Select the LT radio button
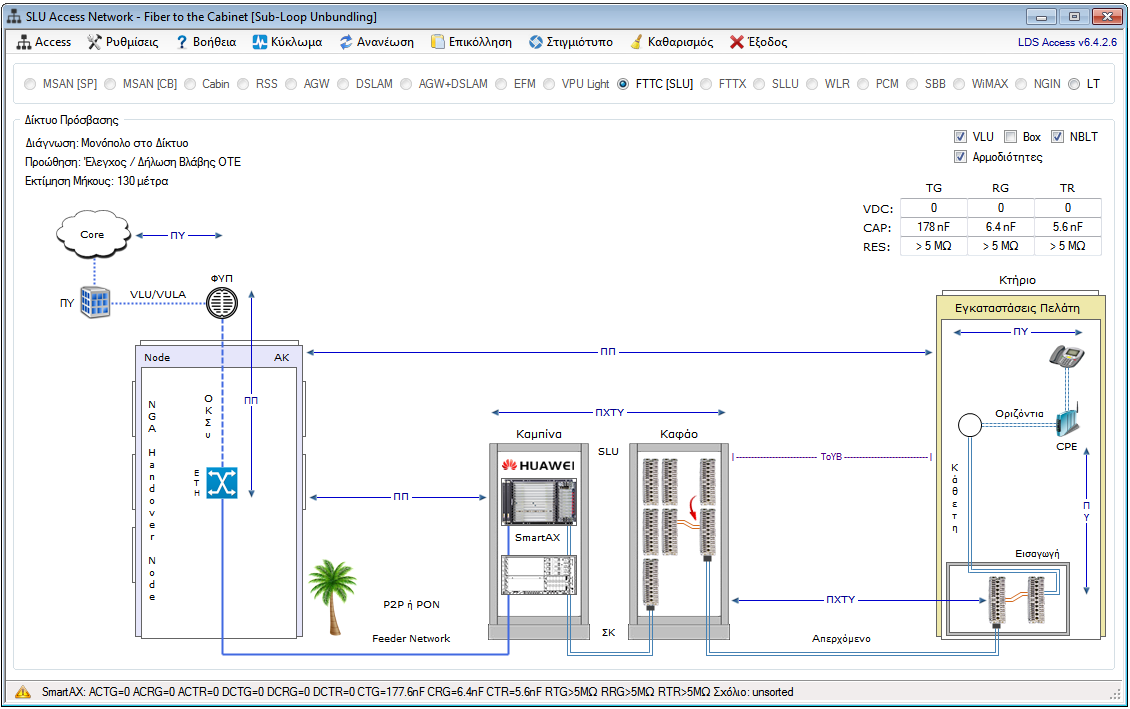This screenshot has height=709, width=1130. [1074, 84]
